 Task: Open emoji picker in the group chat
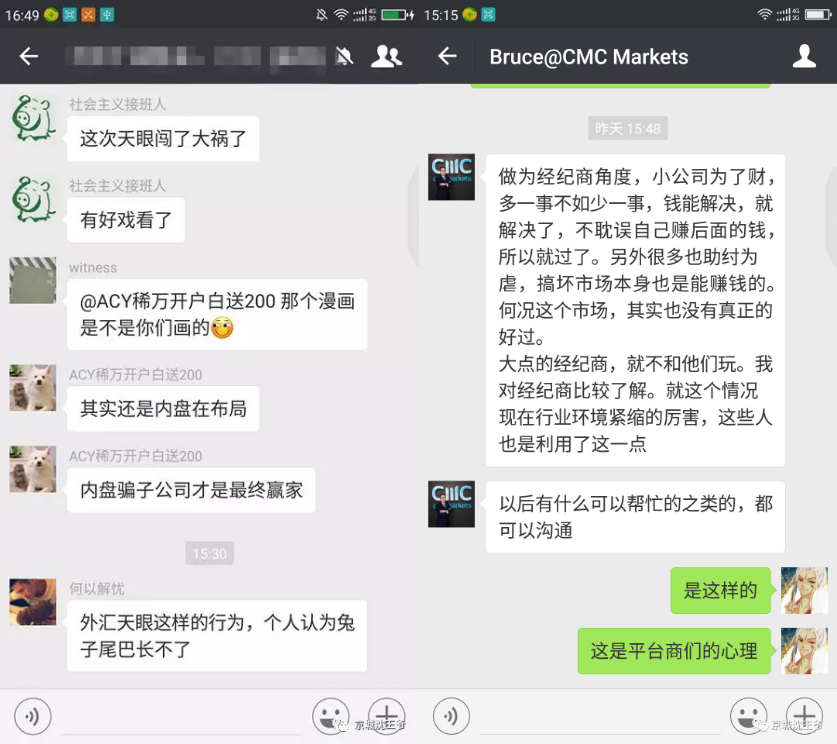point(330,715)
